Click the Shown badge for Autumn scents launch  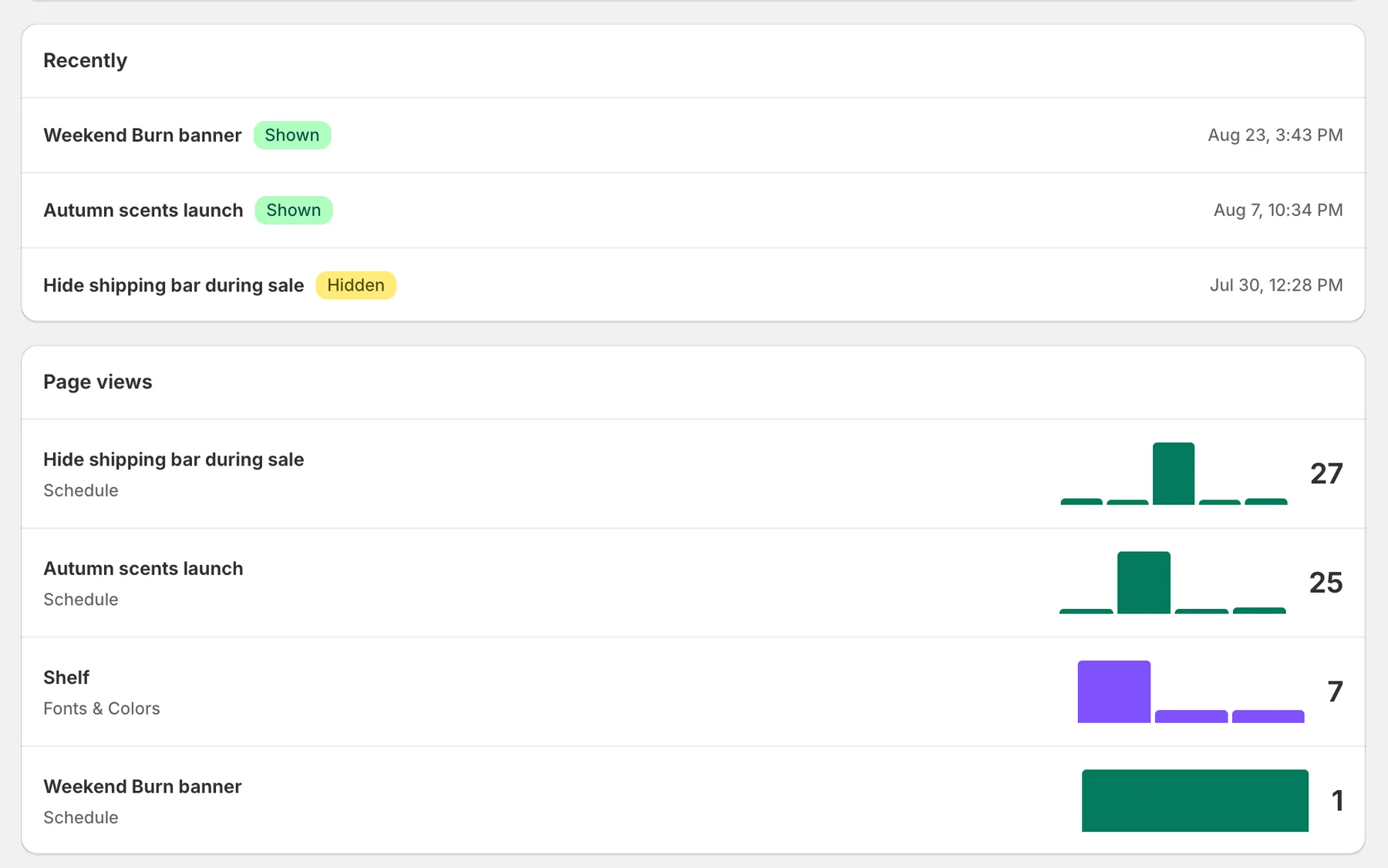(x=294, y=210)
